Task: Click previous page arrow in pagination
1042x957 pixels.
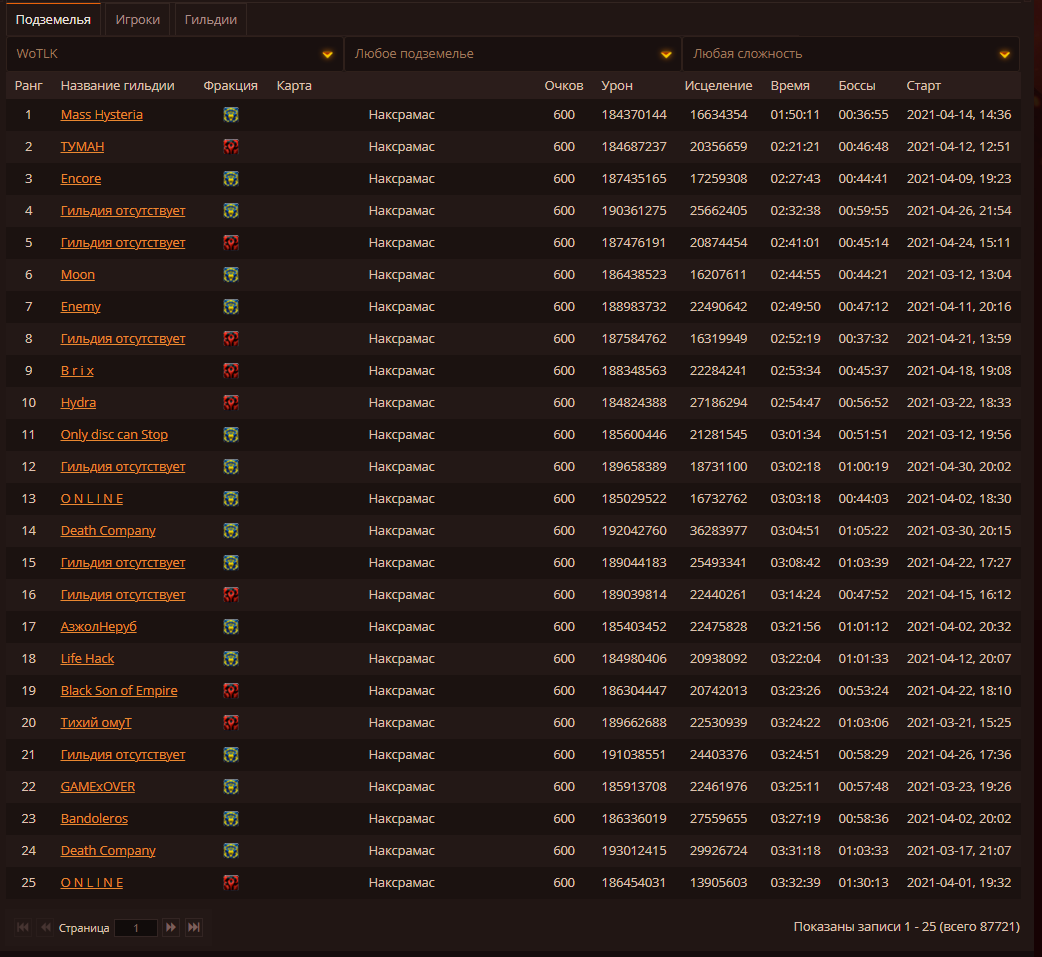Action: pos(45,928)
